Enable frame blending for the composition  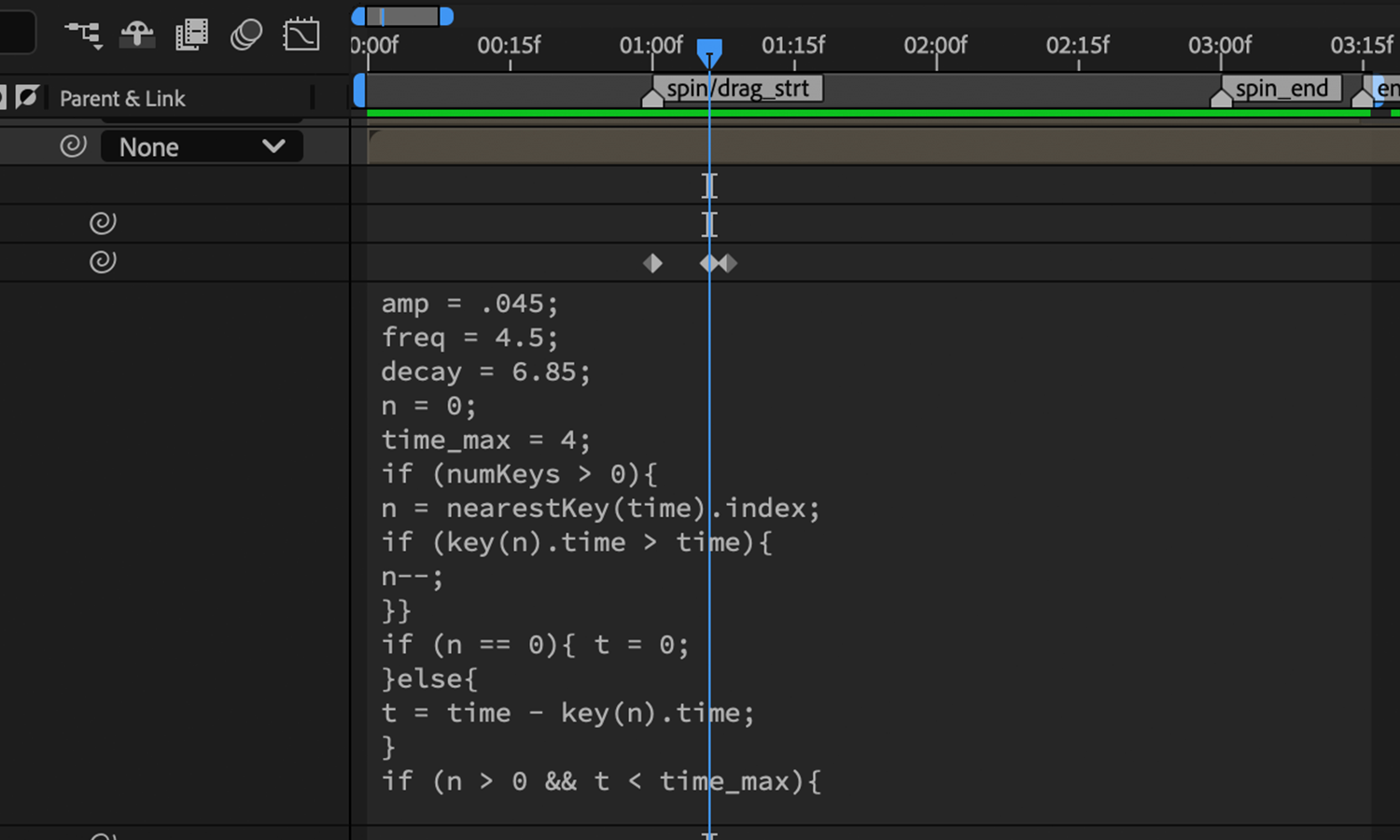[191, 35]
